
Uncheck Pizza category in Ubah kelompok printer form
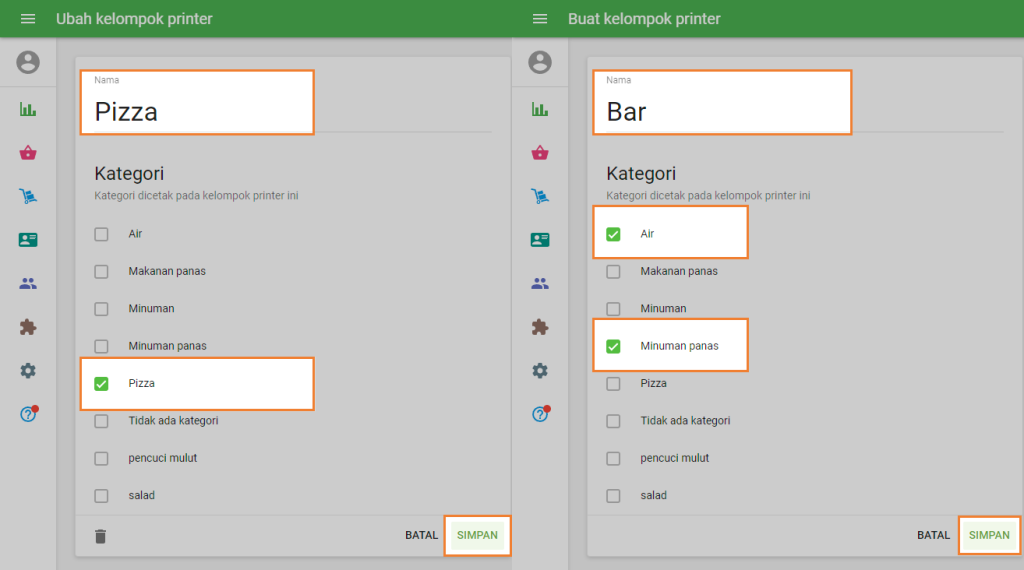coord(101,384)
